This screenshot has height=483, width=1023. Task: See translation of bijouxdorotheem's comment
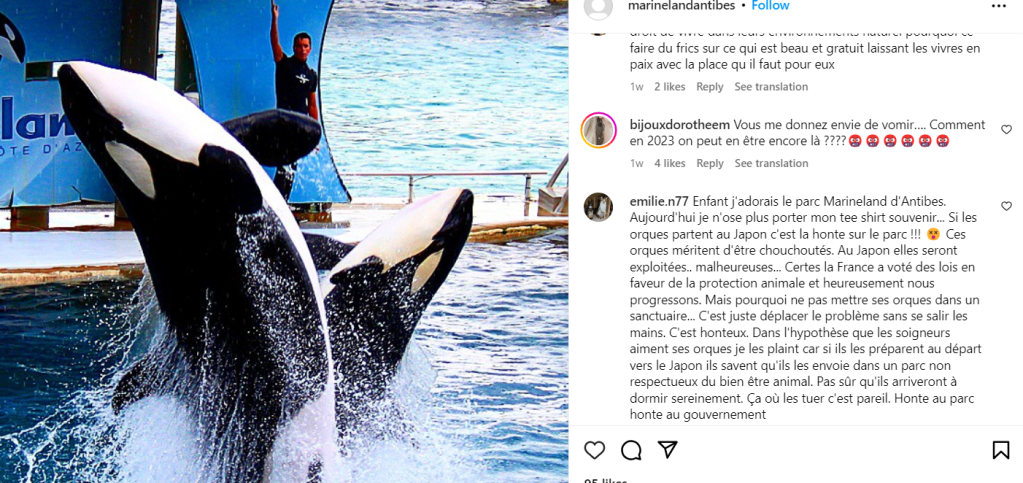point(771,163)
